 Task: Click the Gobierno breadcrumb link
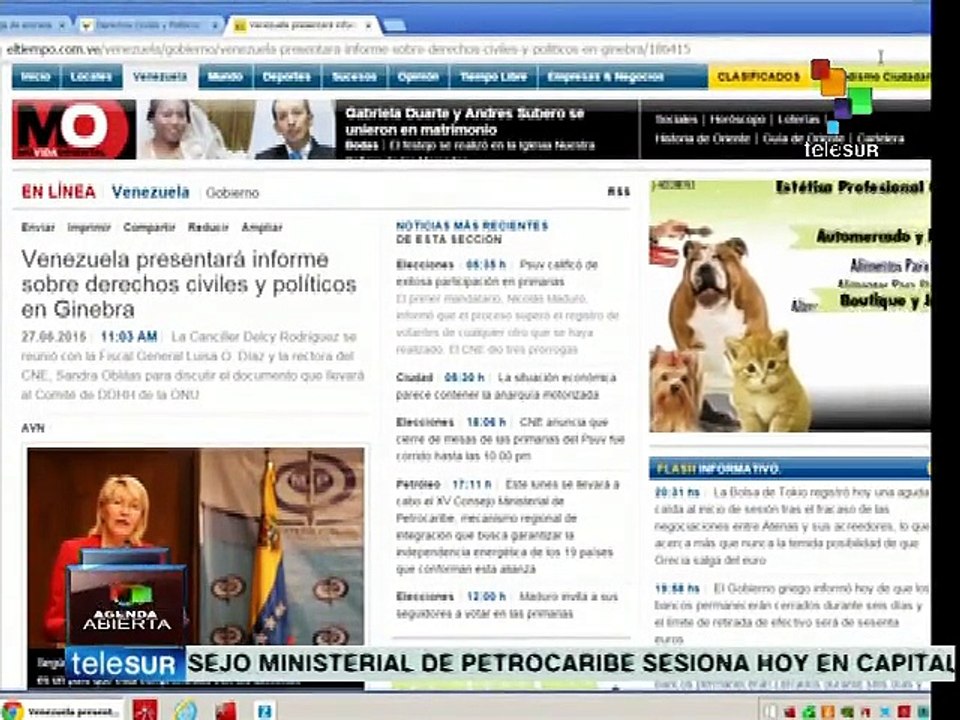[232, 193]
